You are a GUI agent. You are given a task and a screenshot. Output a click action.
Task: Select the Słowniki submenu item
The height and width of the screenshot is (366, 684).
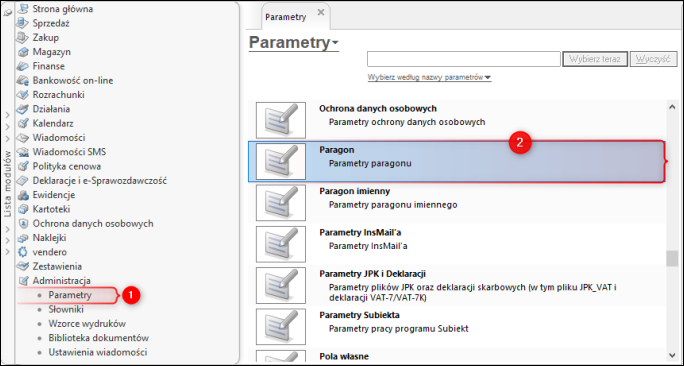66,309
